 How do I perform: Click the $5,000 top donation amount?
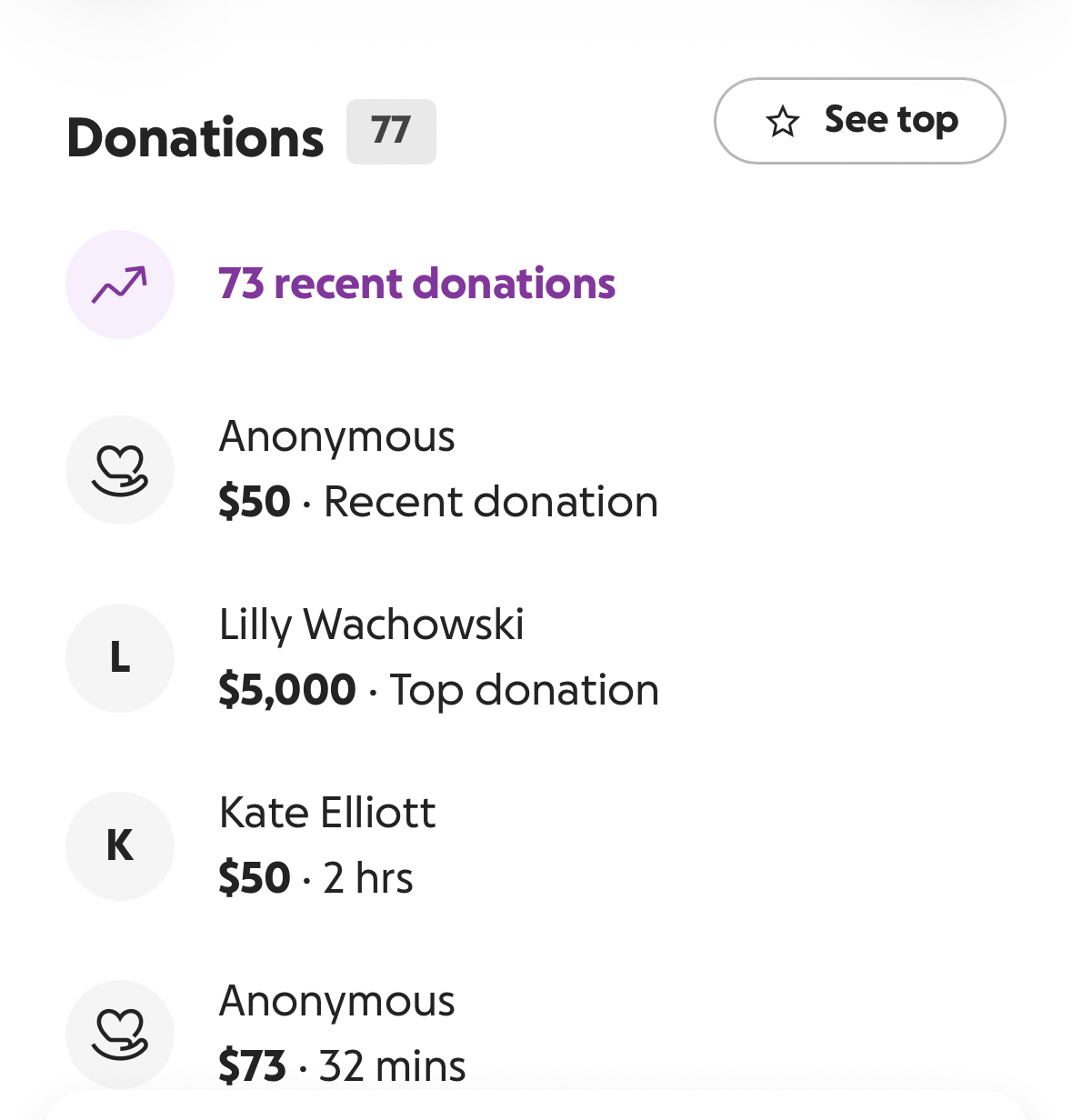click(x=286, y=690)
